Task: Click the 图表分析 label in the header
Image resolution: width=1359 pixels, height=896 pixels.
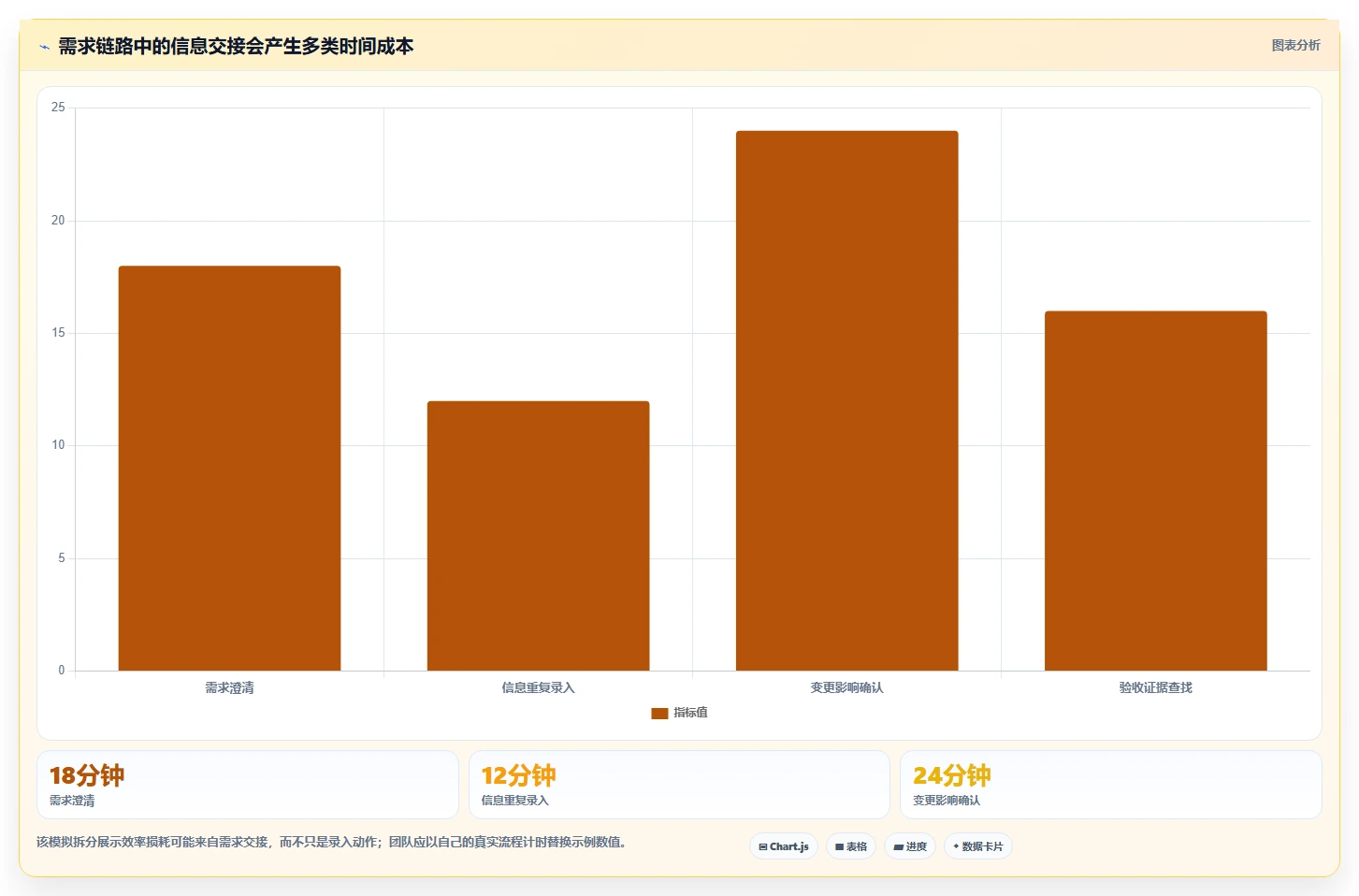Action: (1295, 45)
